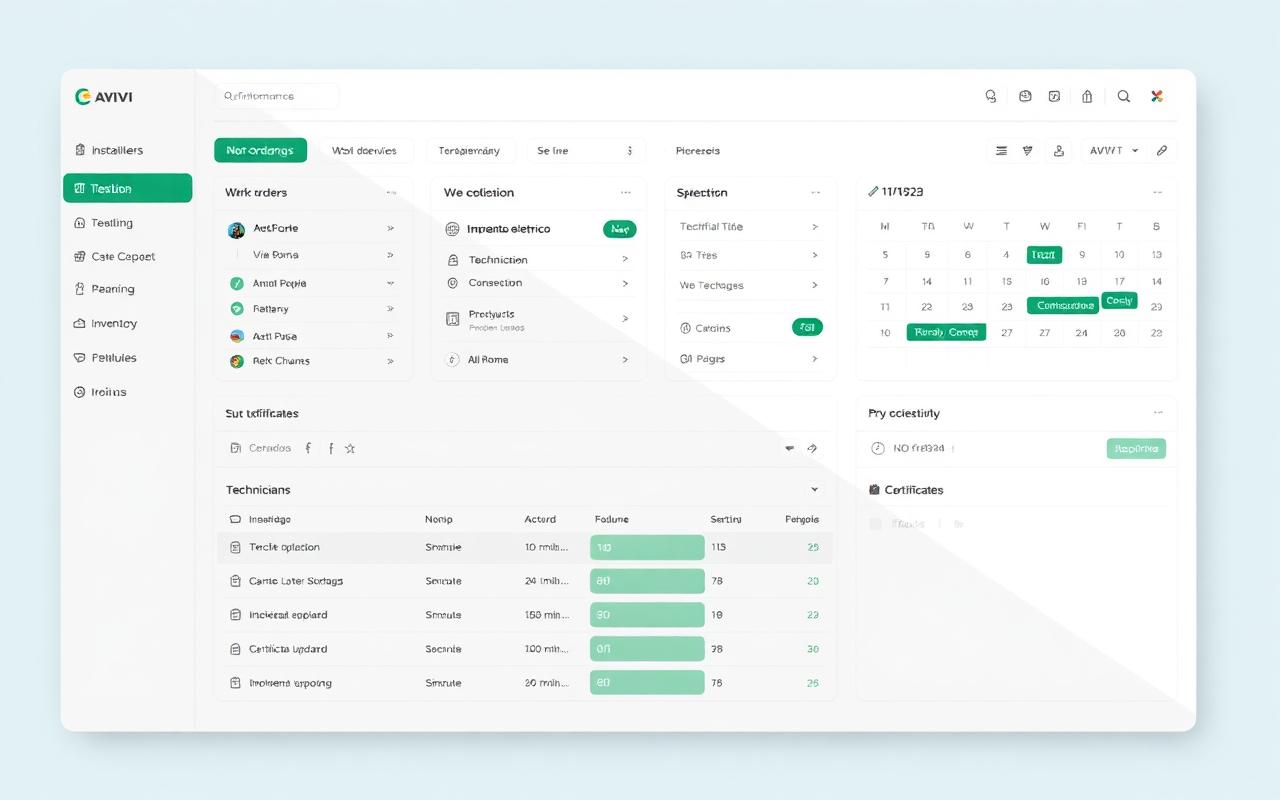Click the magnifier search icon in top bar
Viewport: 1280px width, 800px height.
[1124, 97]
